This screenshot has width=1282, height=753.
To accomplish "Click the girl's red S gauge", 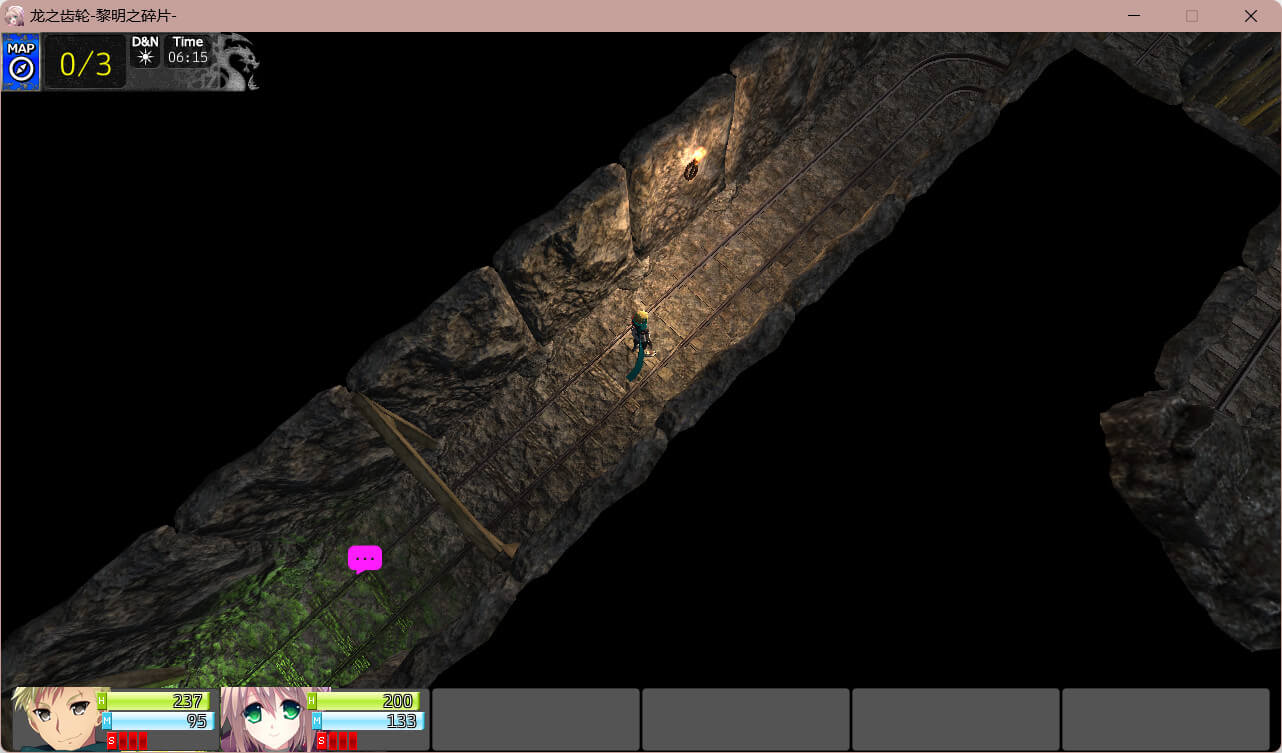I will coord(337,741).
